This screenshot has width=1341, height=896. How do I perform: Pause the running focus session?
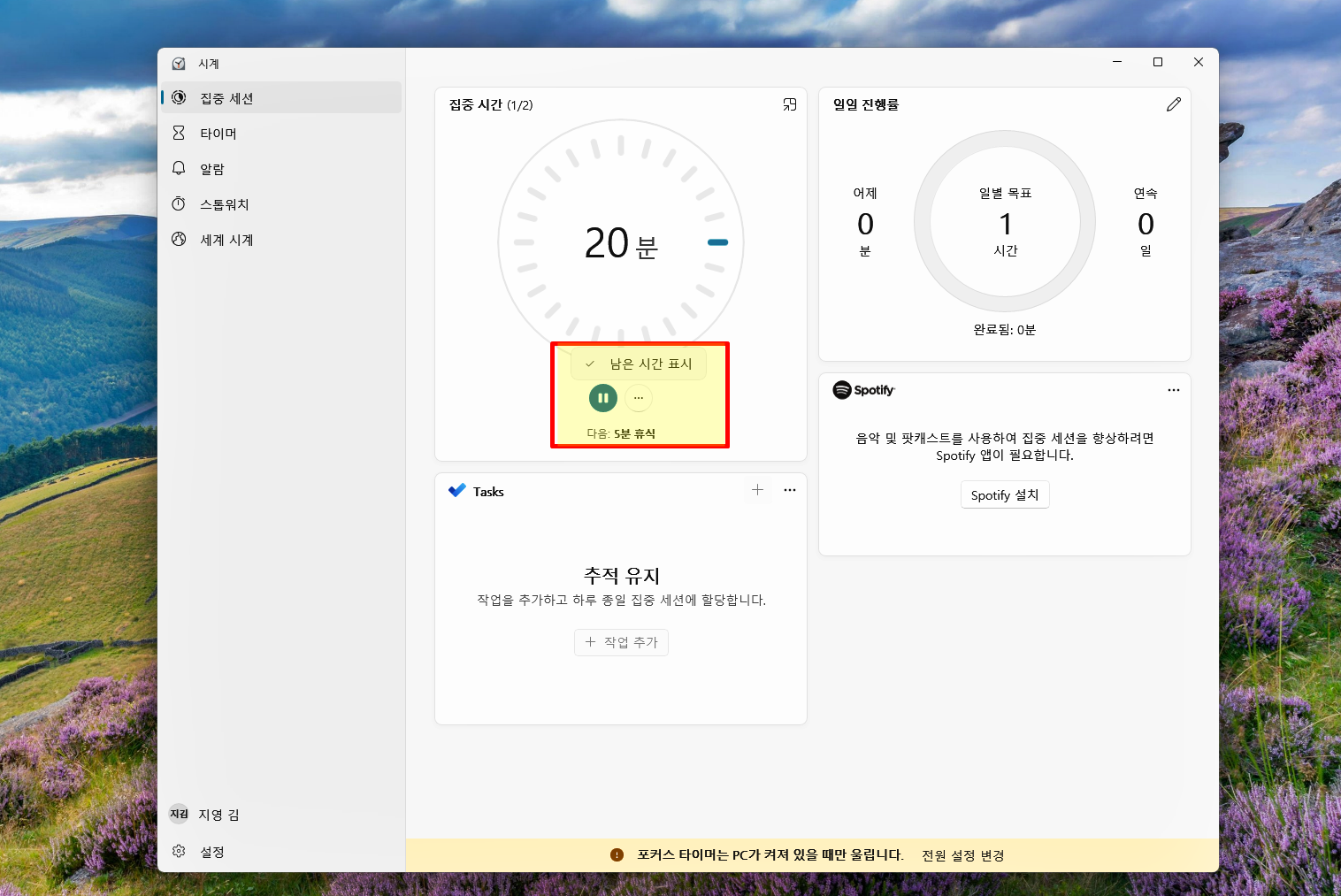pos(603,398)
